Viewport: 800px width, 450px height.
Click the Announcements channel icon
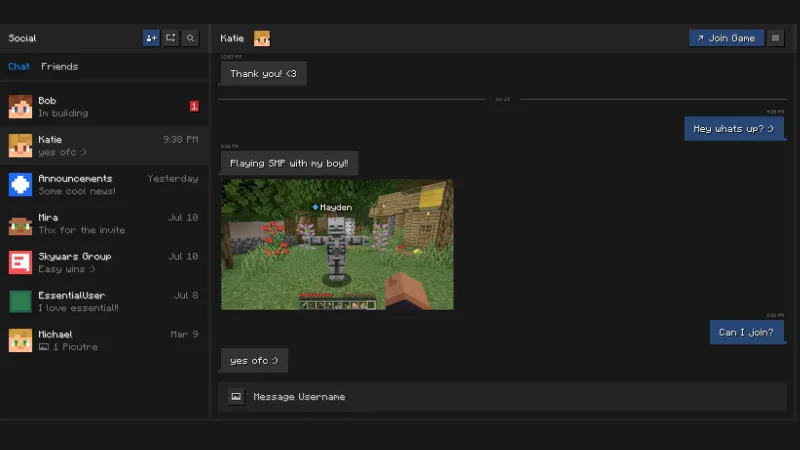click(20, 184)
